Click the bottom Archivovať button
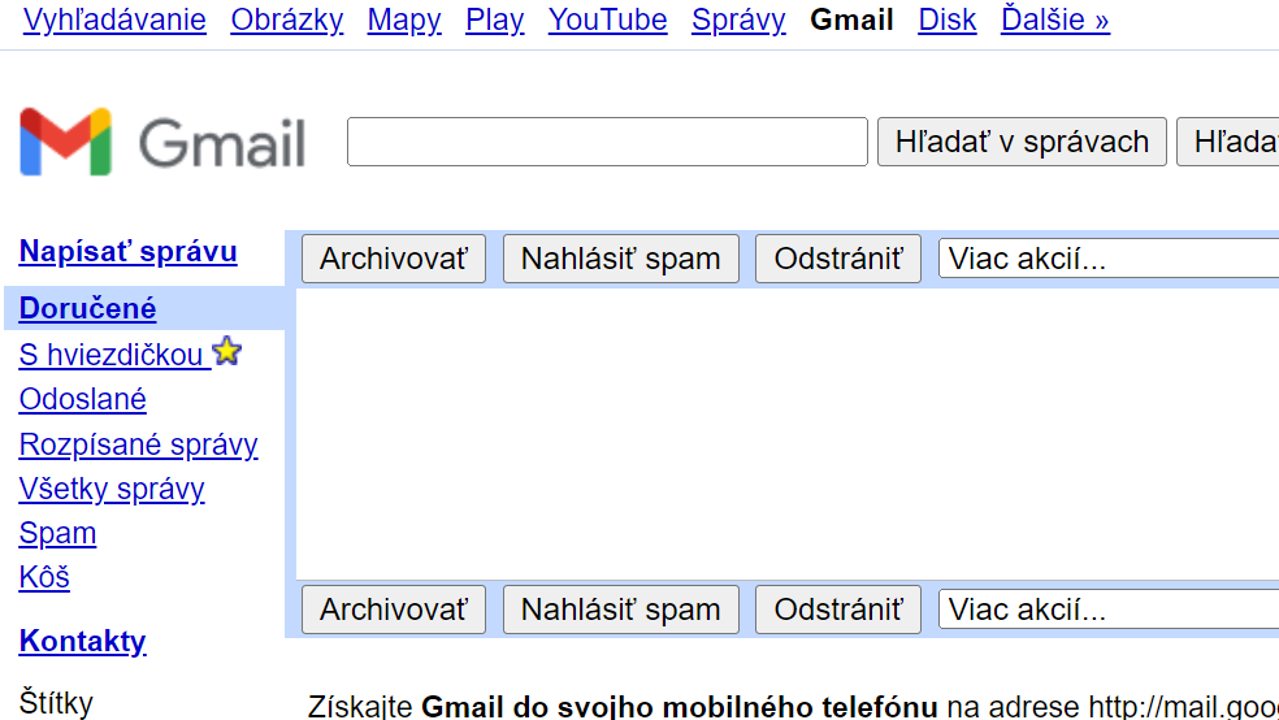Image resolution: width=1279 pixels, height=720 pixels. [x=393, y=609]
